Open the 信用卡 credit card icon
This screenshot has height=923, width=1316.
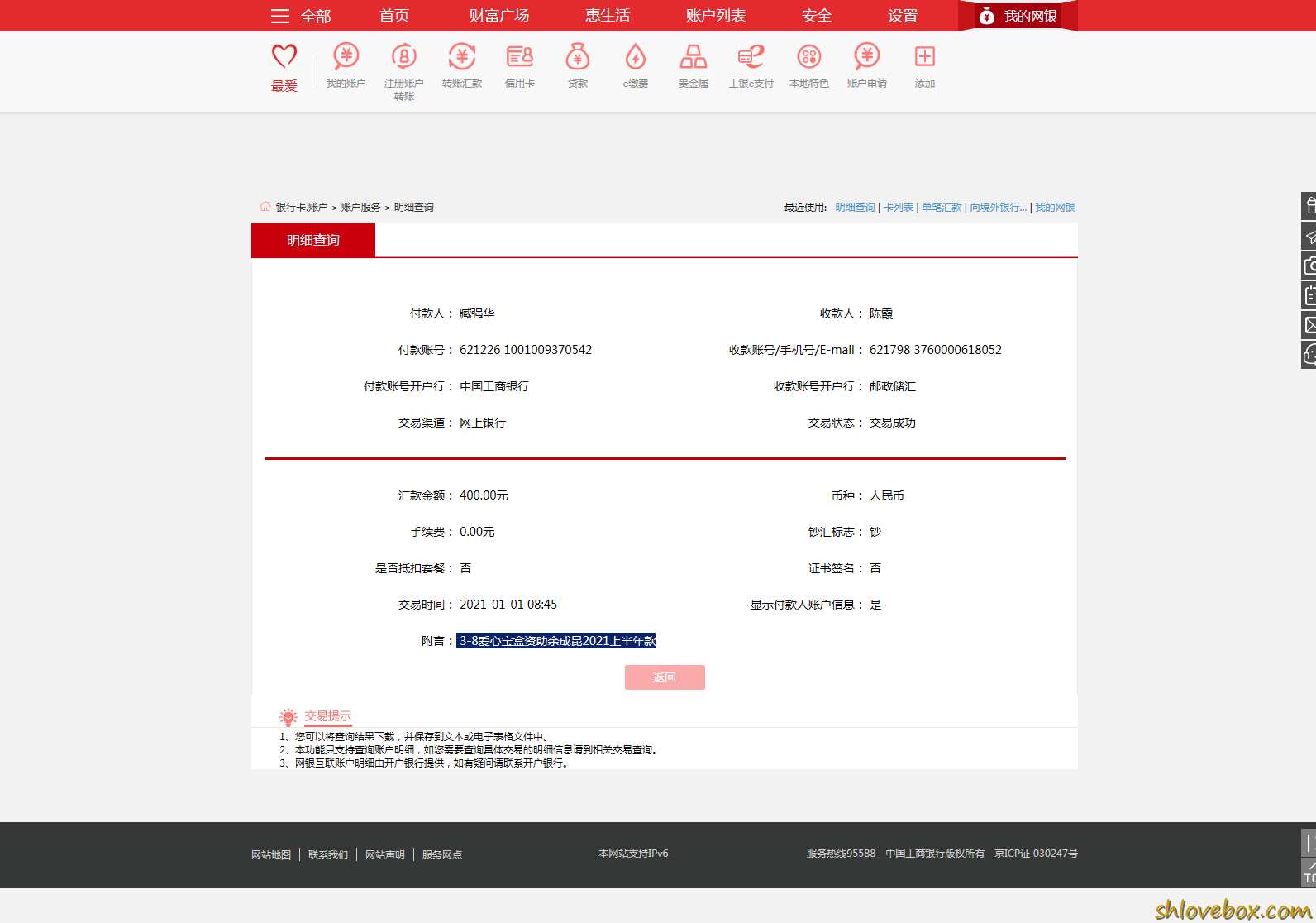[x=520, y=56]
